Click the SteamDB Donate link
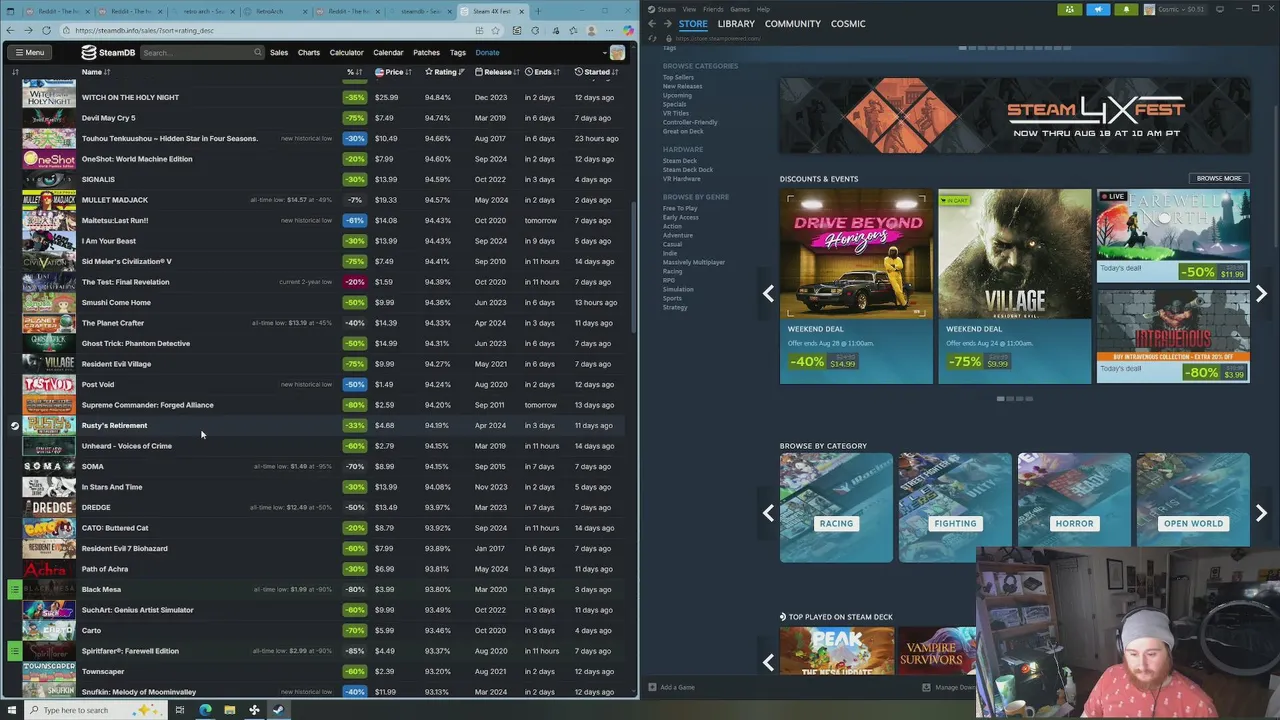The width and height of the screenshot is (1280, 720). coord(487,52)
